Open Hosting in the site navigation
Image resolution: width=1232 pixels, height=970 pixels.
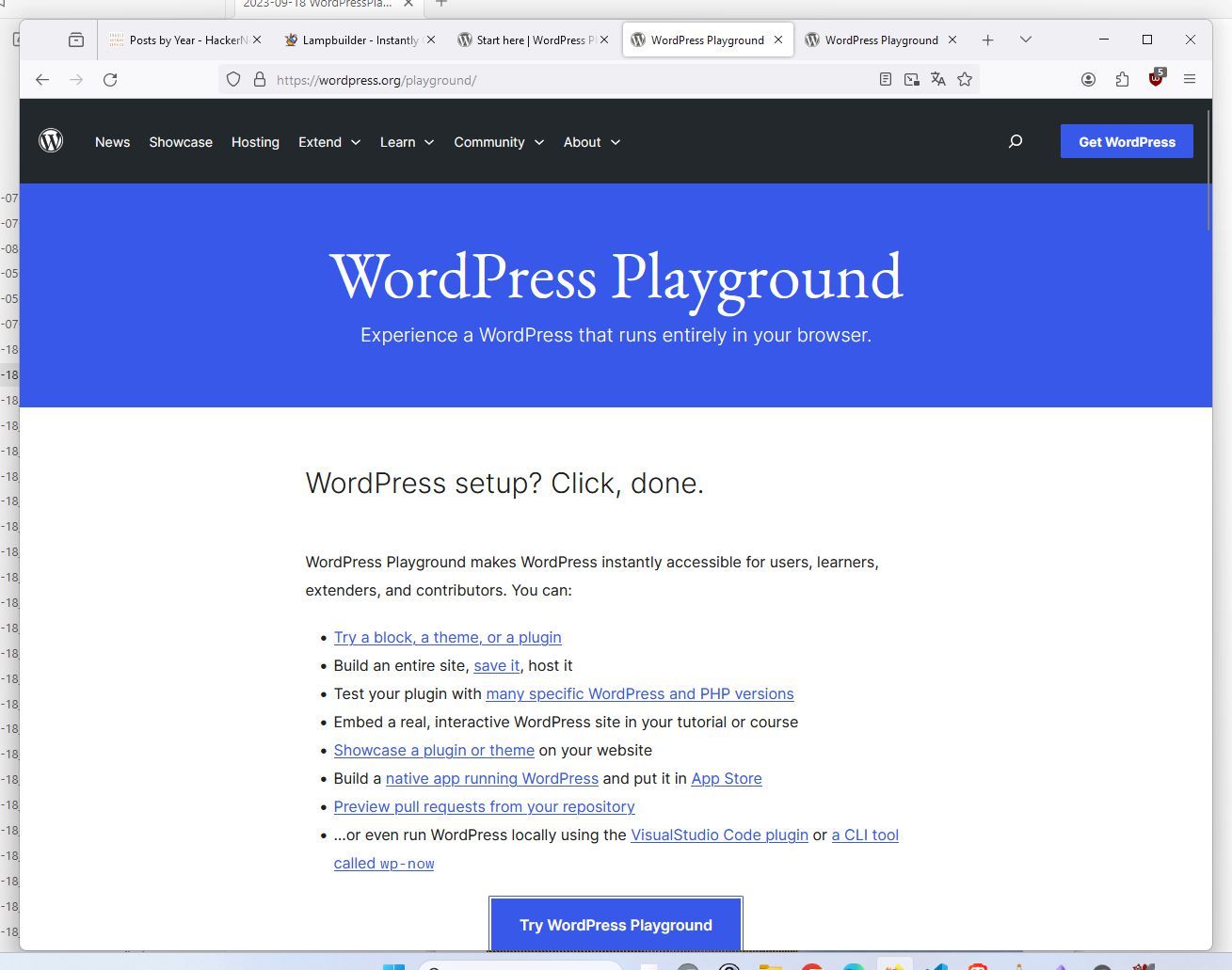[x=255, y=142]
